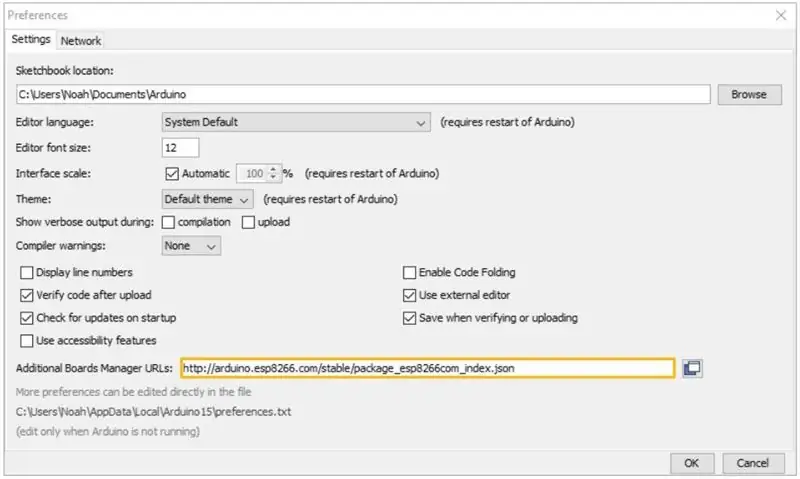800x479 pixels.
Task: Enable verbose output during compilation
Action: pyautogui.click(x=168, y=222)
